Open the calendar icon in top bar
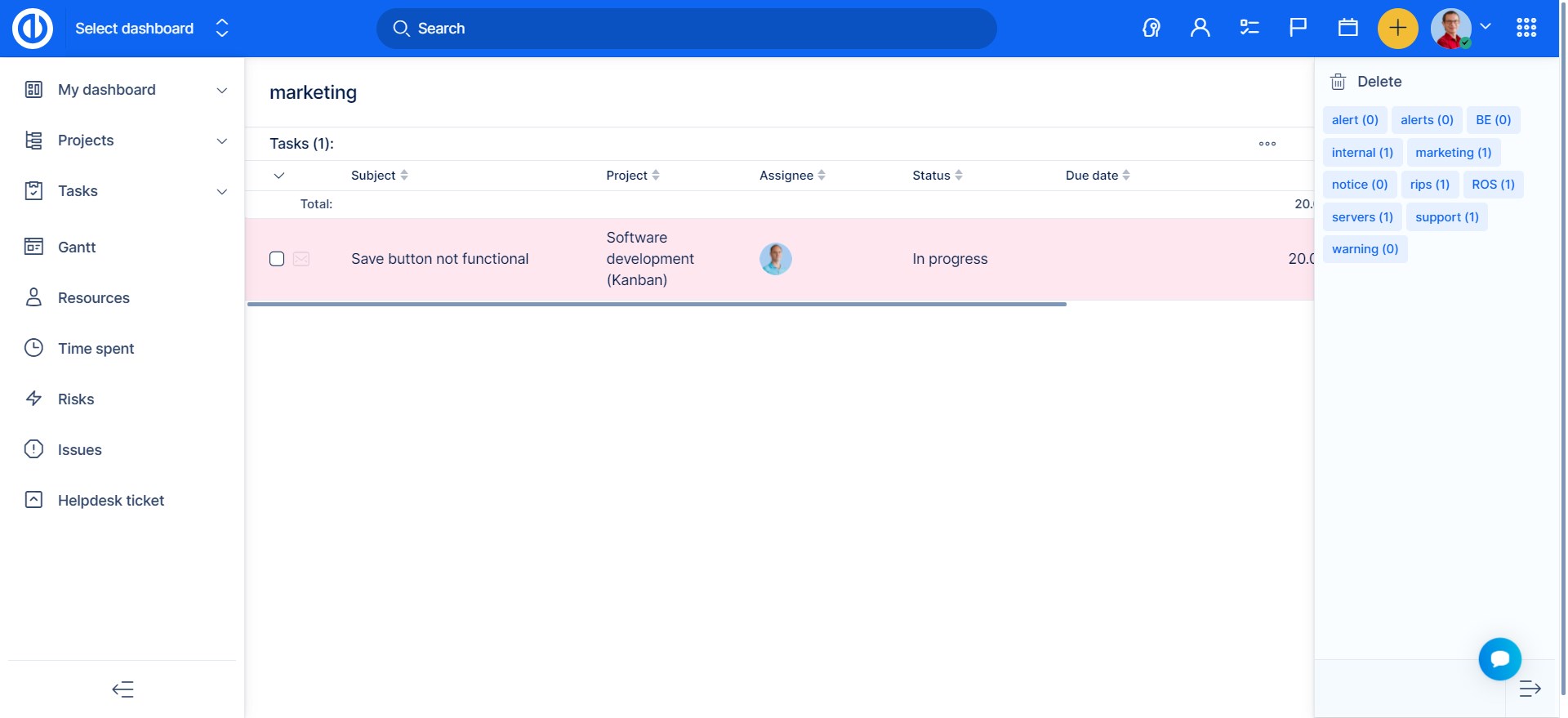Image resolution: width=1568 pixels, height=718 pixels. point(1347,29)
